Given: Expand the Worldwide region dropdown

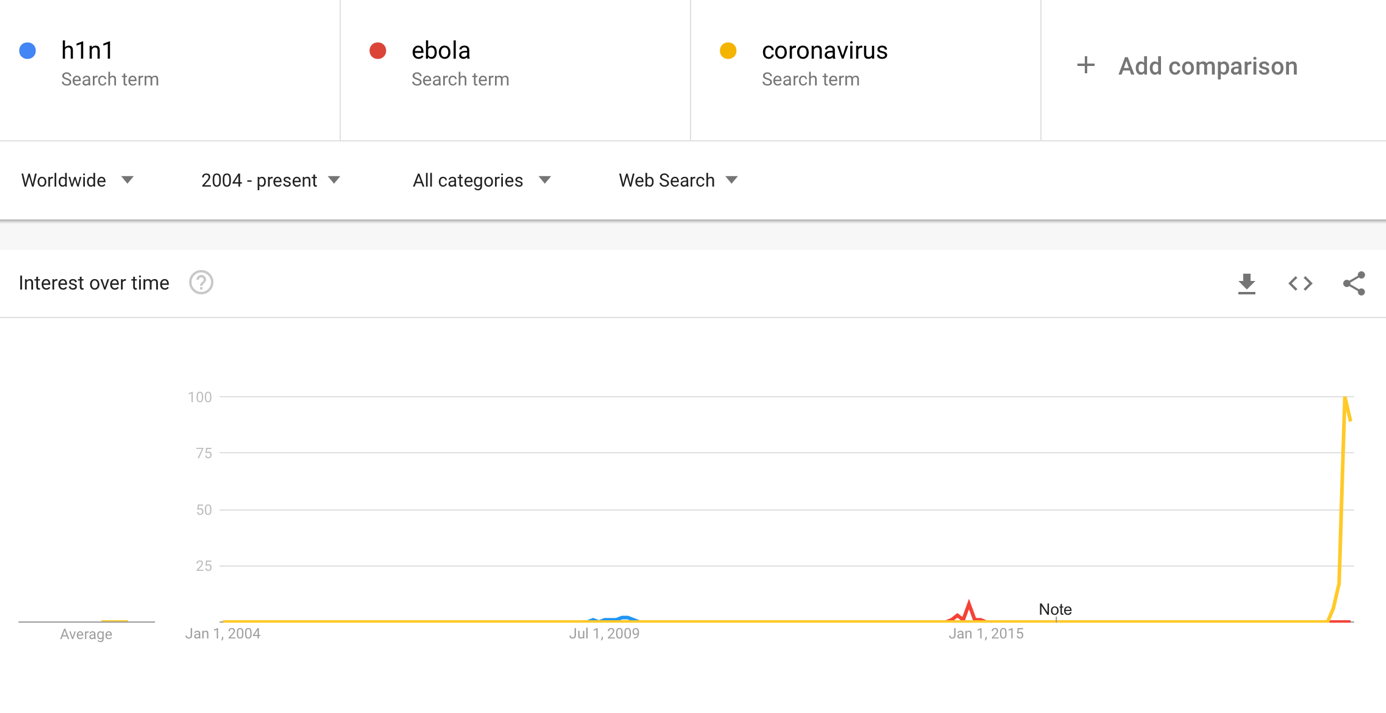Looking at the screenshot, I should (78, 180).
